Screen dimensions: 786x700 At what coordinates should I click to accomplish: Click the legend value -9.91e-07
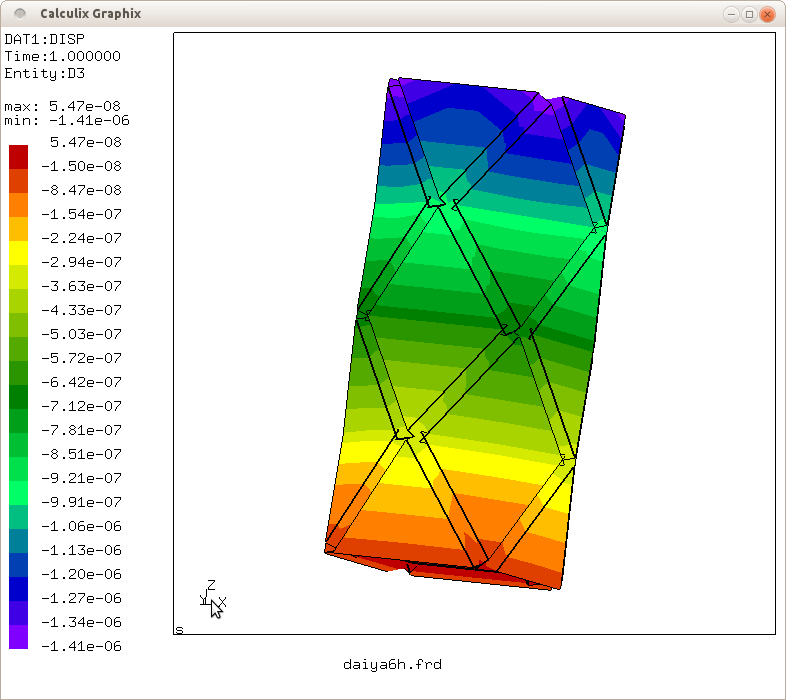(x=82, y=502)
